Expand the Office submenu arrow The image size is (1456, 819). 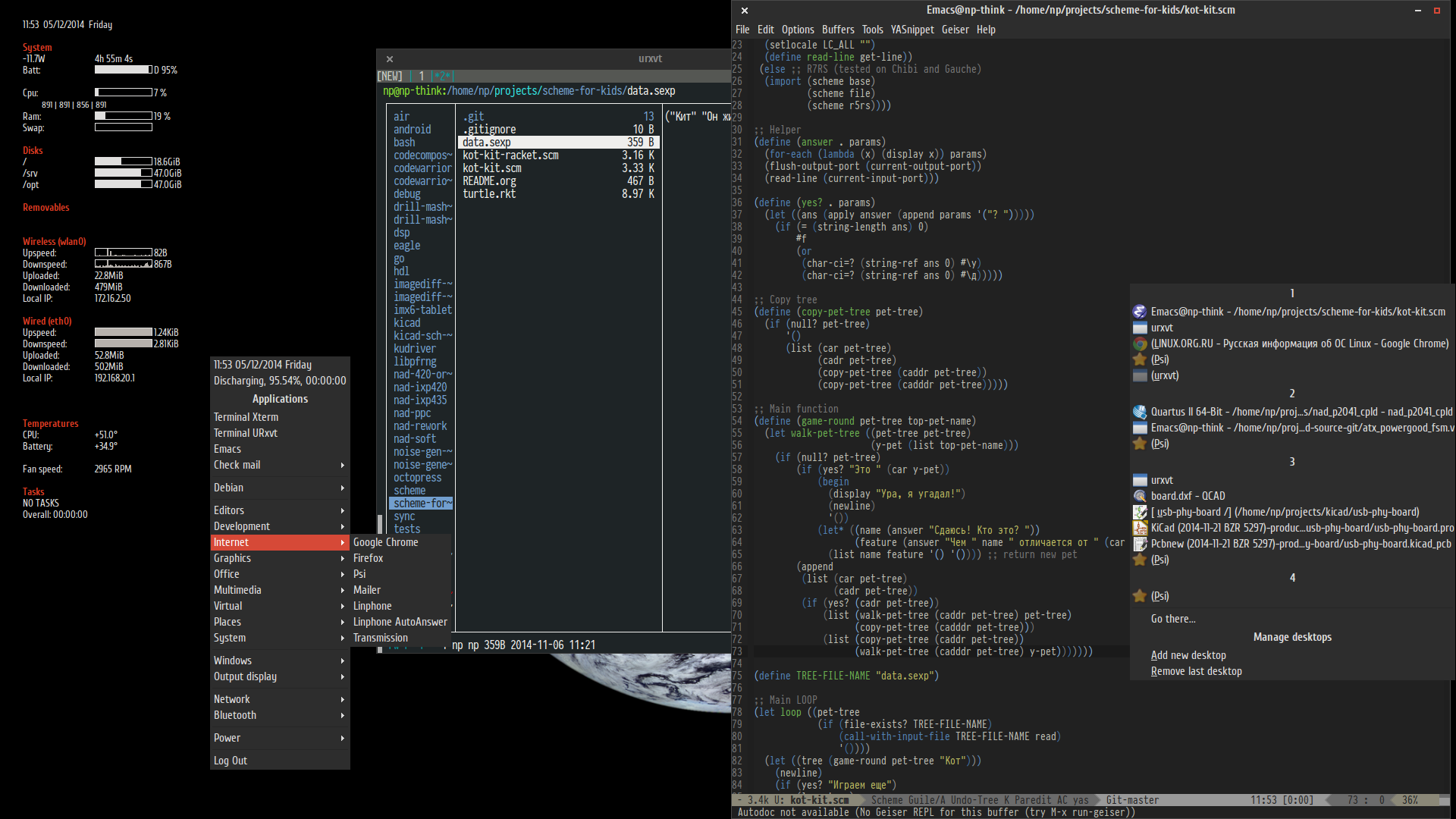click(343, 574)
